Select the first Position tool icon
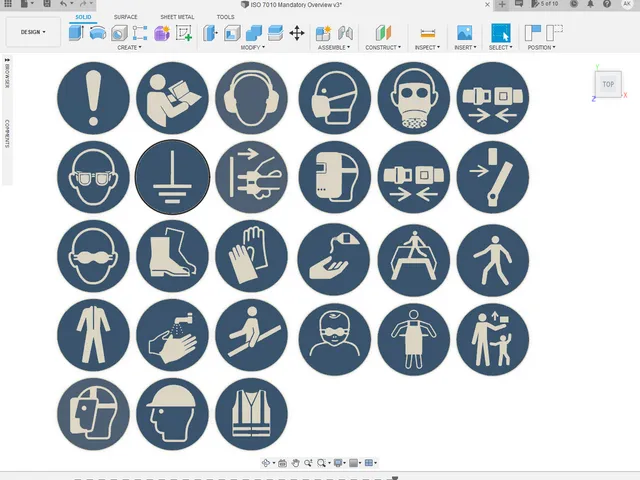640x480 pixels. click(x=533, y=33)
